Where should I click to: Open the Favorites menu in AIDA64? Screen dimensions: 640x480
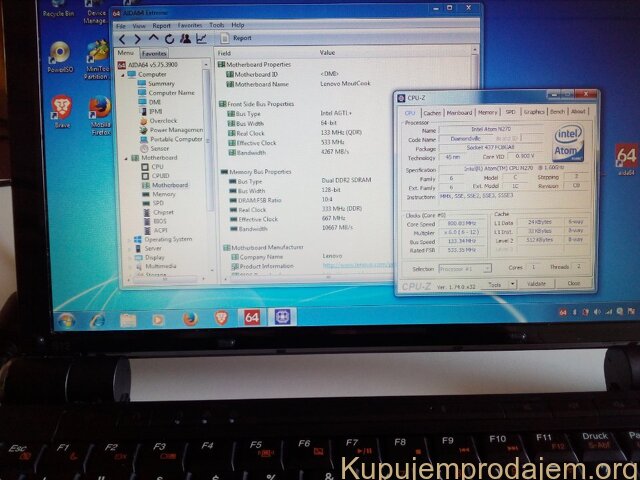(x=189, y=25)
